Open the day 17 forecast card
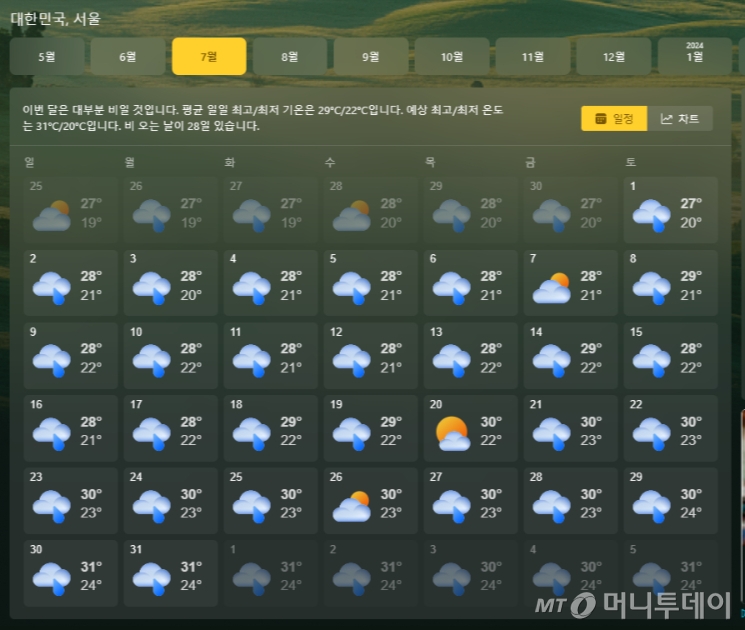Image resolution: width=745 pixels, height=630 pixels. 171,428
